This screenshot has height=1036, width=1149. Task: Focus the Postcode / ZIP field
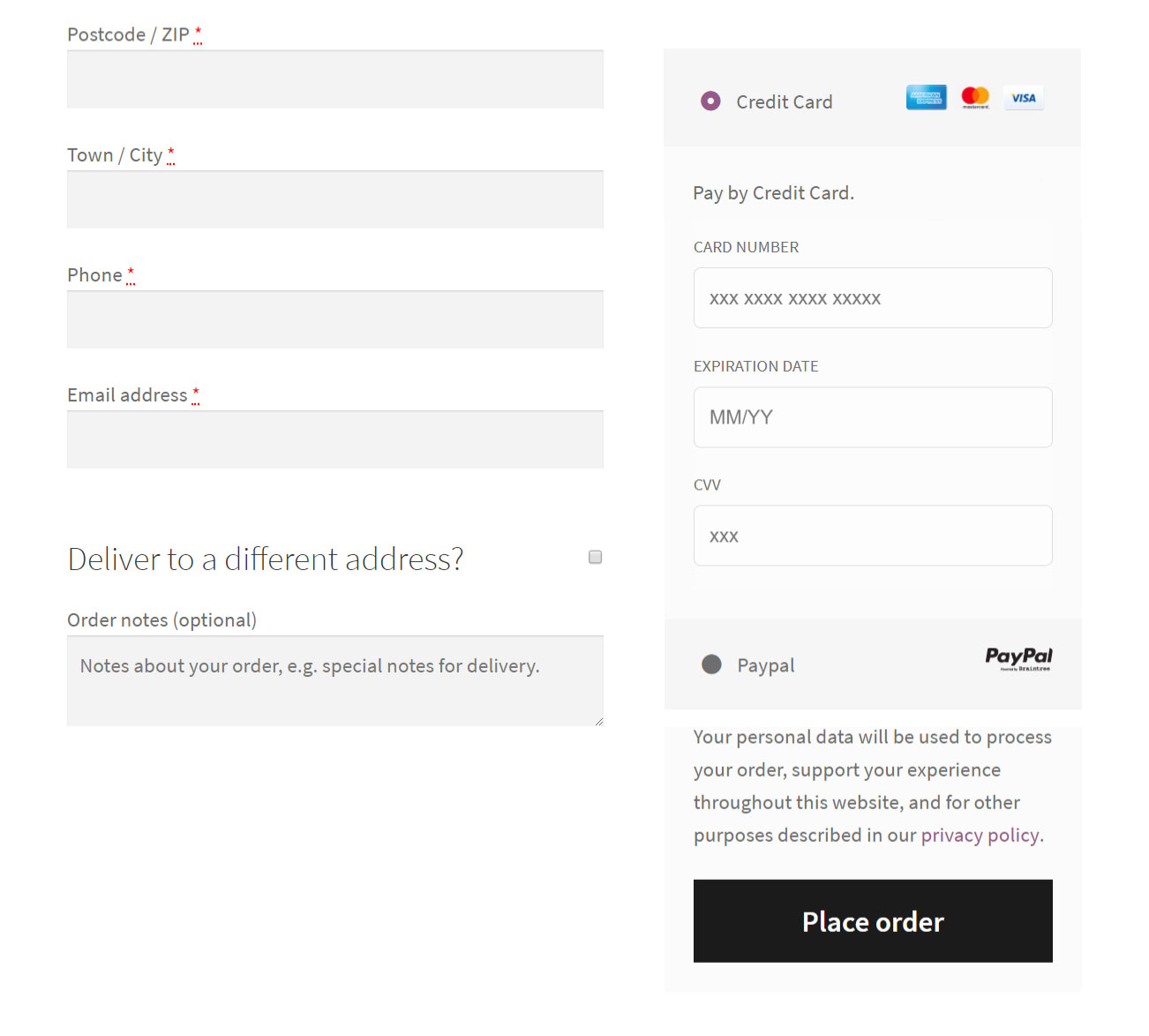pyautogui.click(x=335, y=79)
